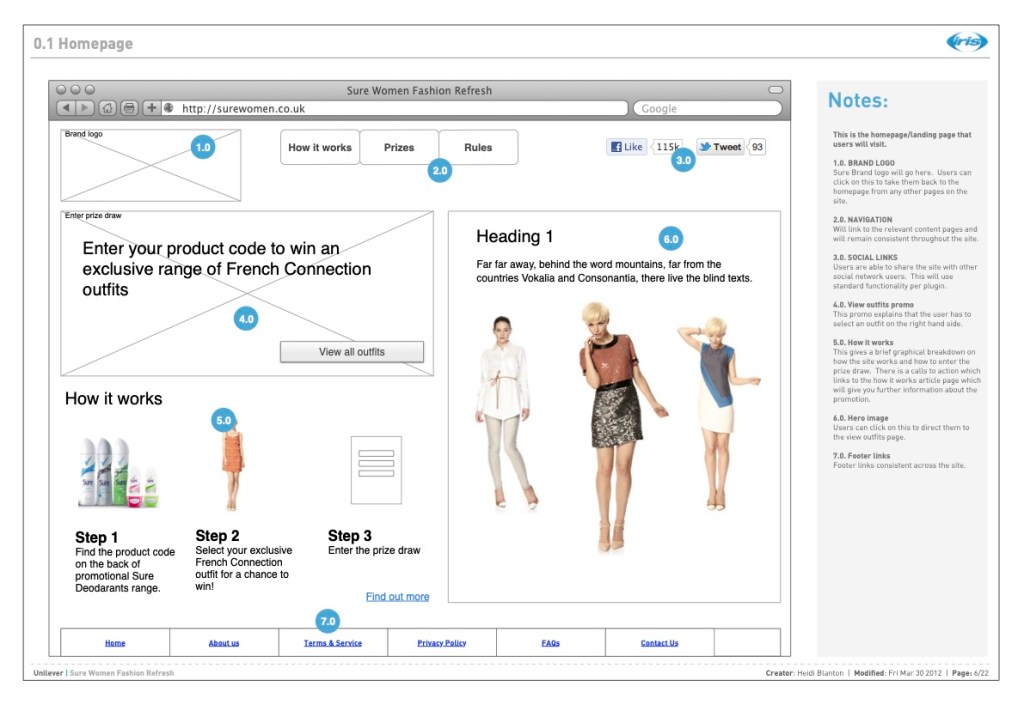Click the browser back arrow button
This screenshot has width=1024, height=723.
[x=66, y=108]
